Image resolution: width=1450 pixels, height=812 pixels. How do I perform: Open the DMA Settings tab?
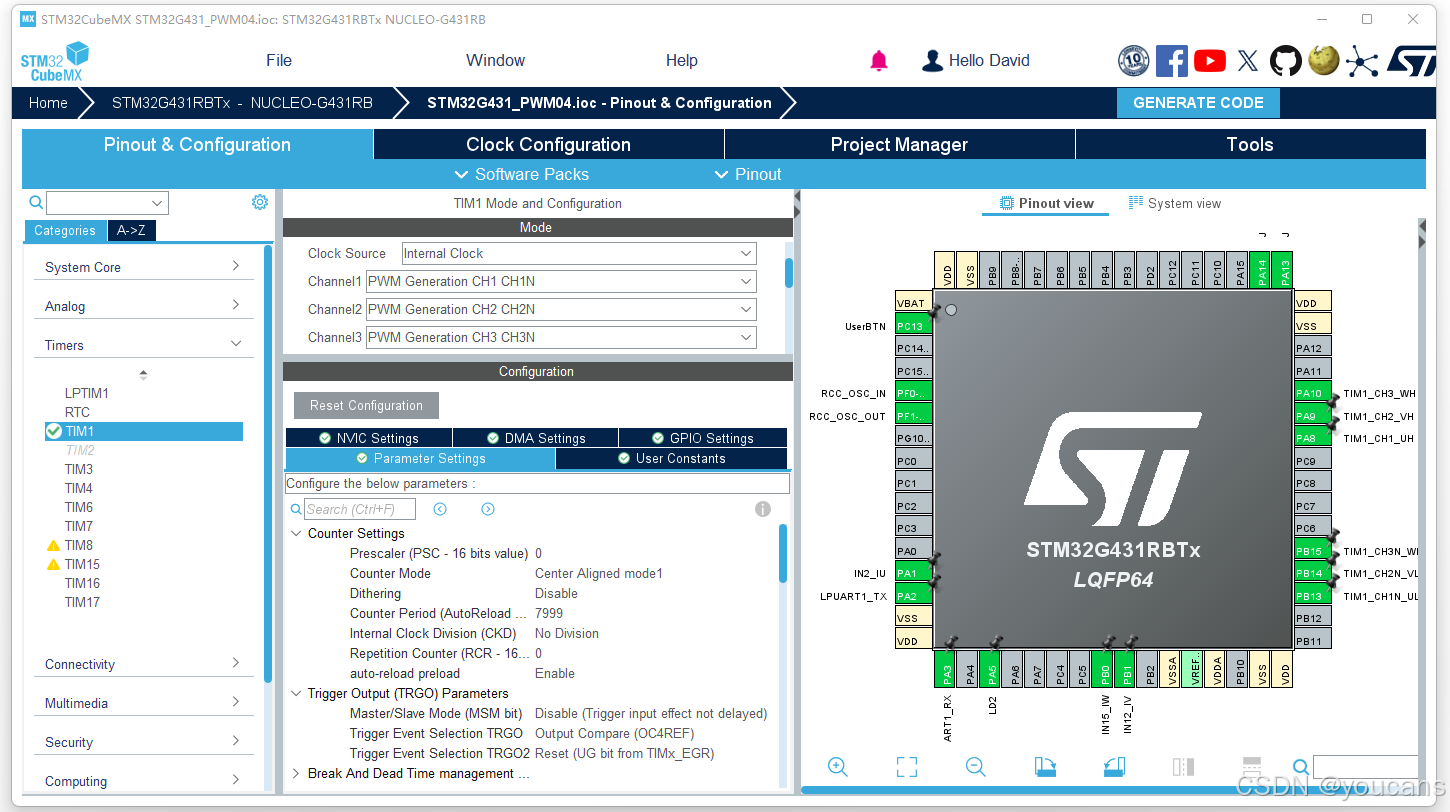[536, 438]
